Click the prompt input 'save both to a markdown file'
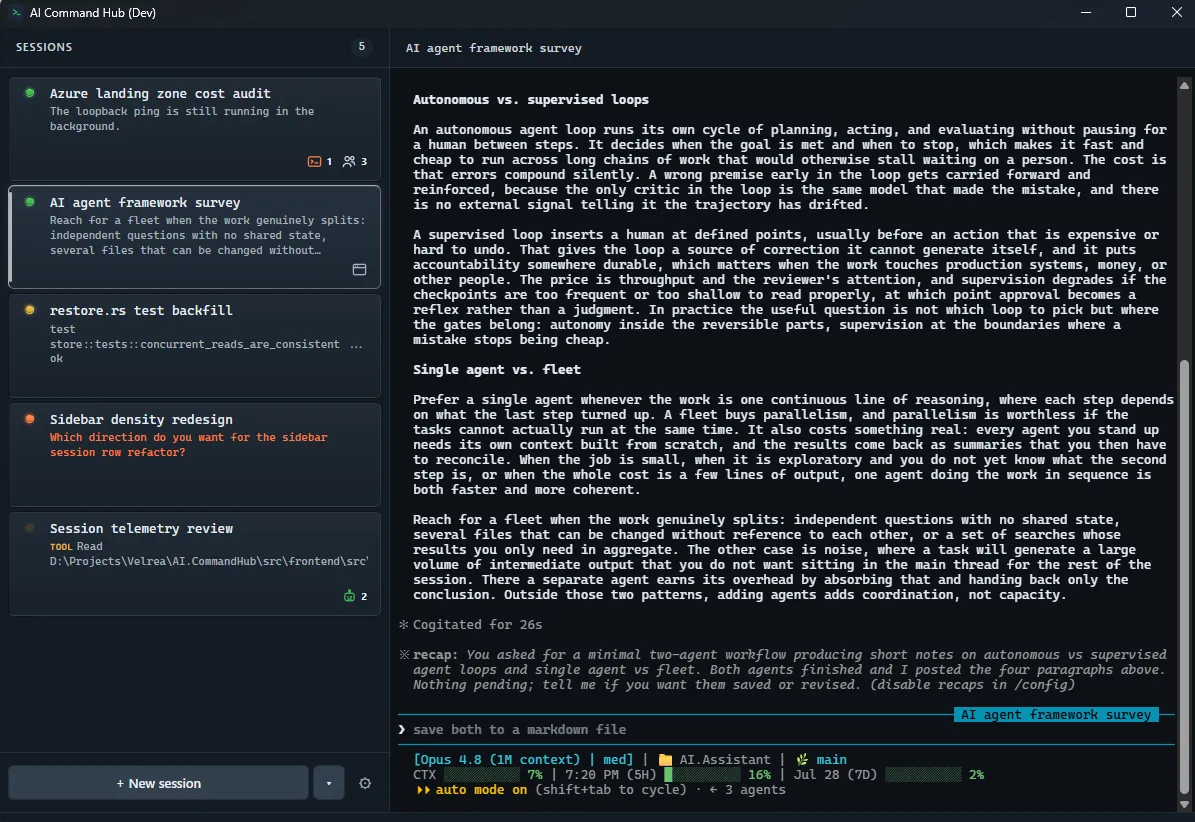Screen dimensions: 1195x822 pos(520,730)
